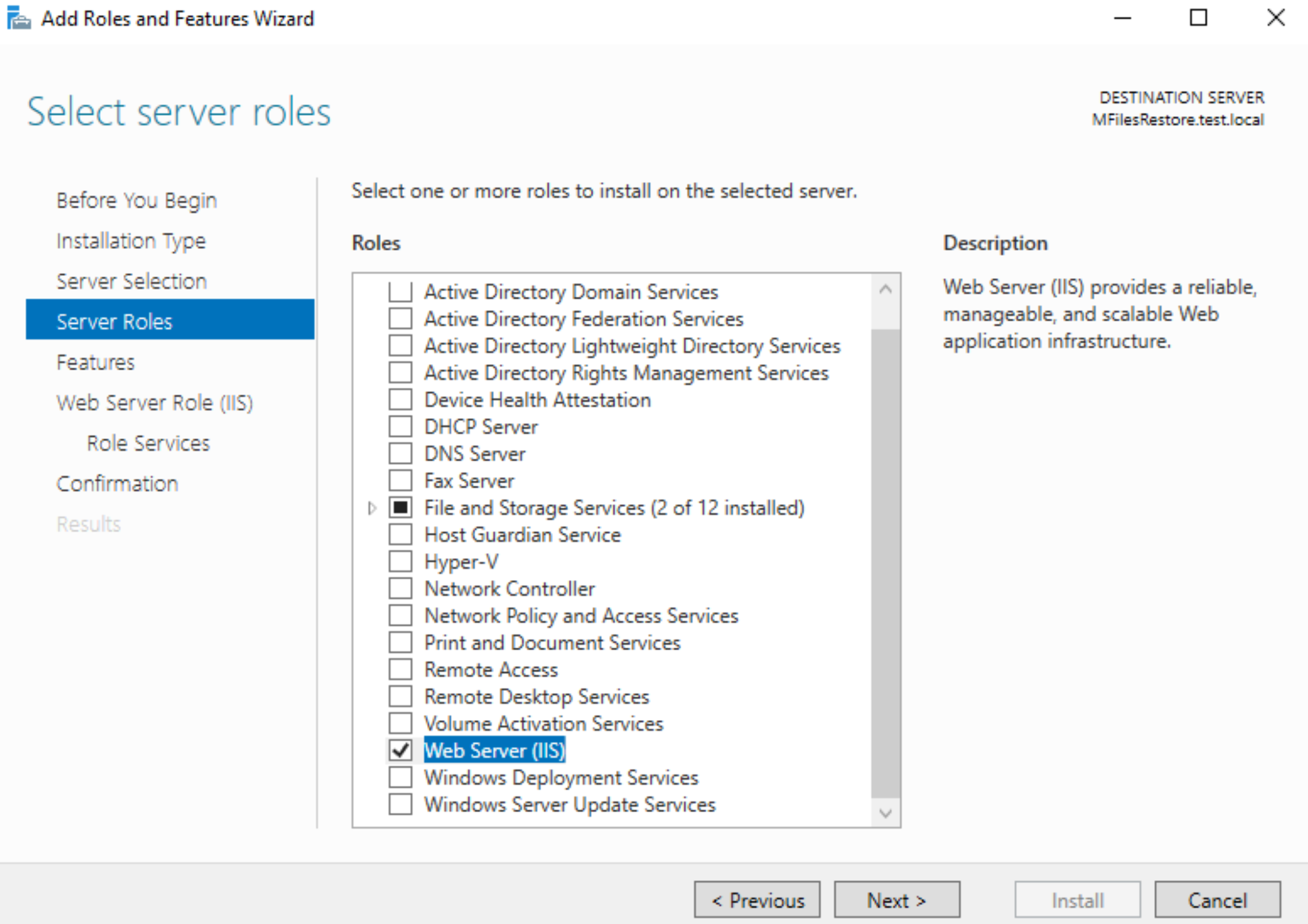Uncheck the Web Server (IIS) checkbox
The height and width of the screenshot is (924, 1308).
[x=400, y=751]
